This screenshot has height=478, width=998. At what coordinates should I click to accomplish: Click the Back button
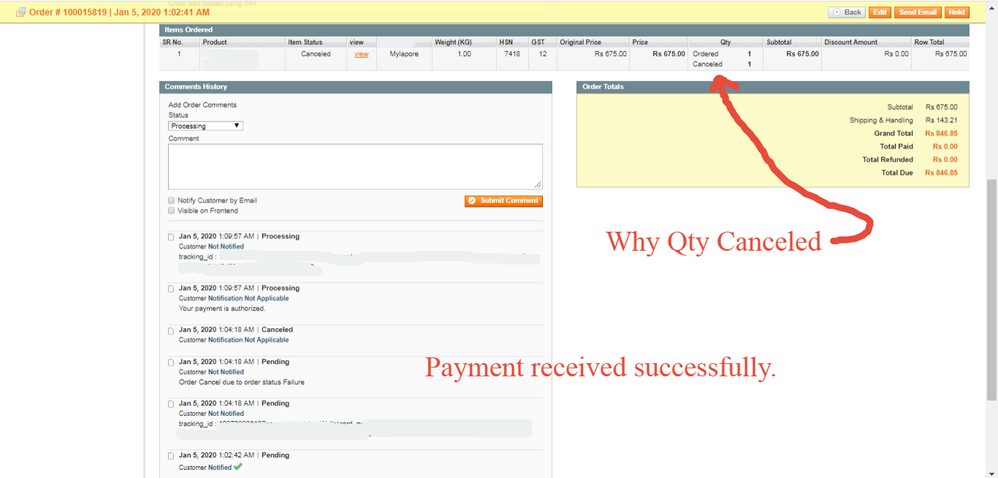click(x=846, y=12)
